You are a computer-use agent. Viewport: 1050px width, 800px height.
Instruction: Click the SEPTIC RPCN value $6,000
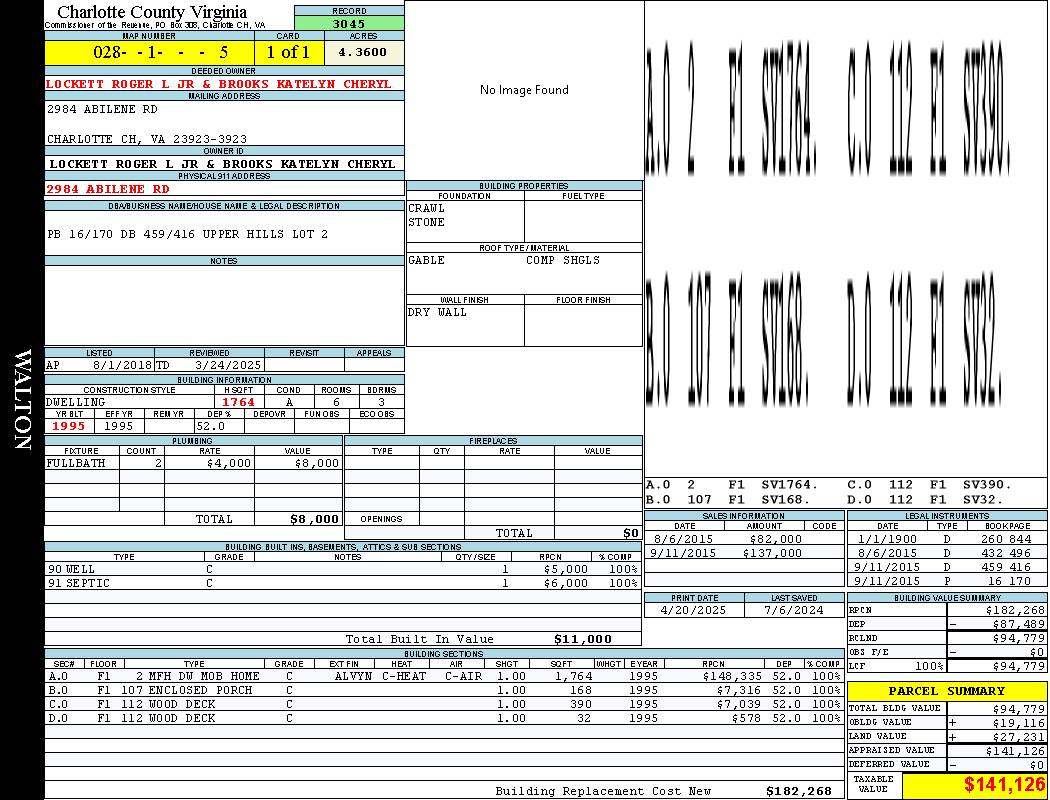click(566, 584)
